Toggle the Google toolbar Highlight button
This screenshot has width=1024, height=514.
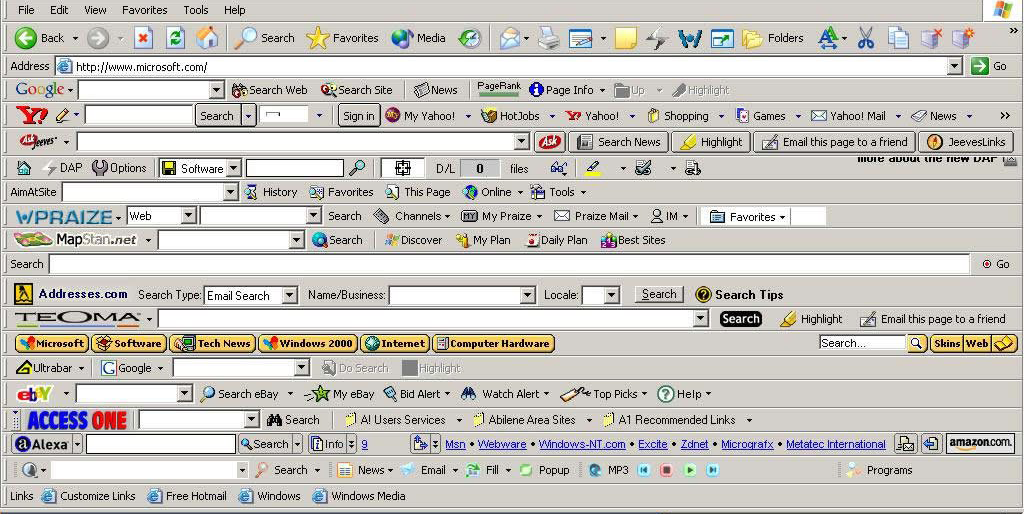click(x=701, y=90)
